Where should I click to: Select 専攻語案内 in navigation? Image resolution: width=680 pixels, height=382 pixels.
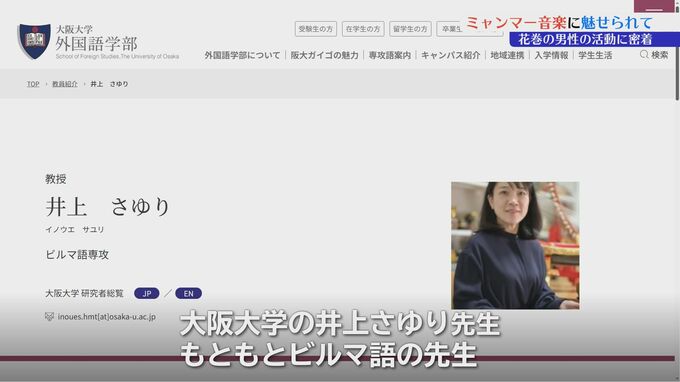coord(389,55)
